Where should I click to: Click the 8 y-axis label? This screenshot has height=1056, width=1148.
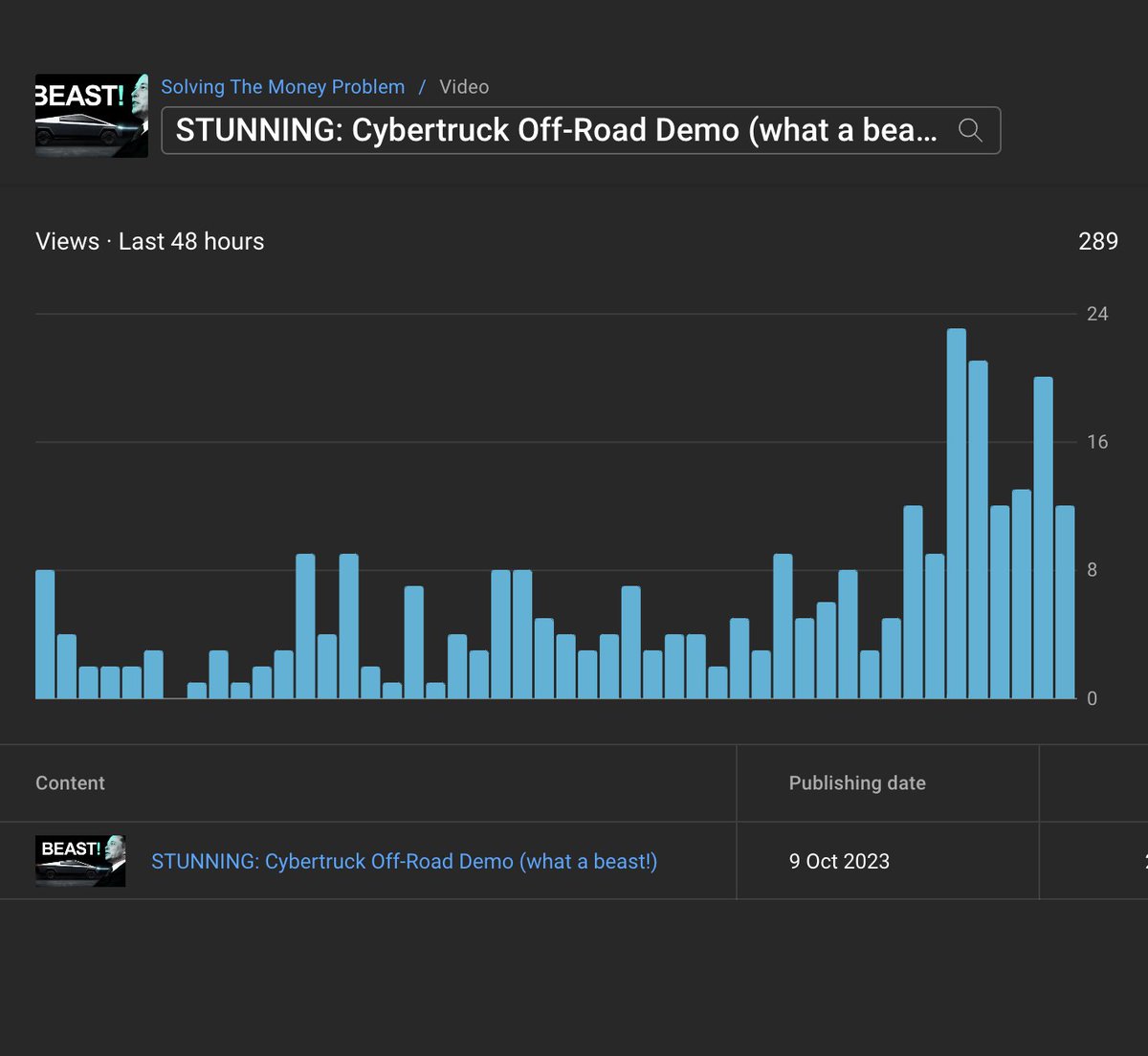coord(1093,570)
